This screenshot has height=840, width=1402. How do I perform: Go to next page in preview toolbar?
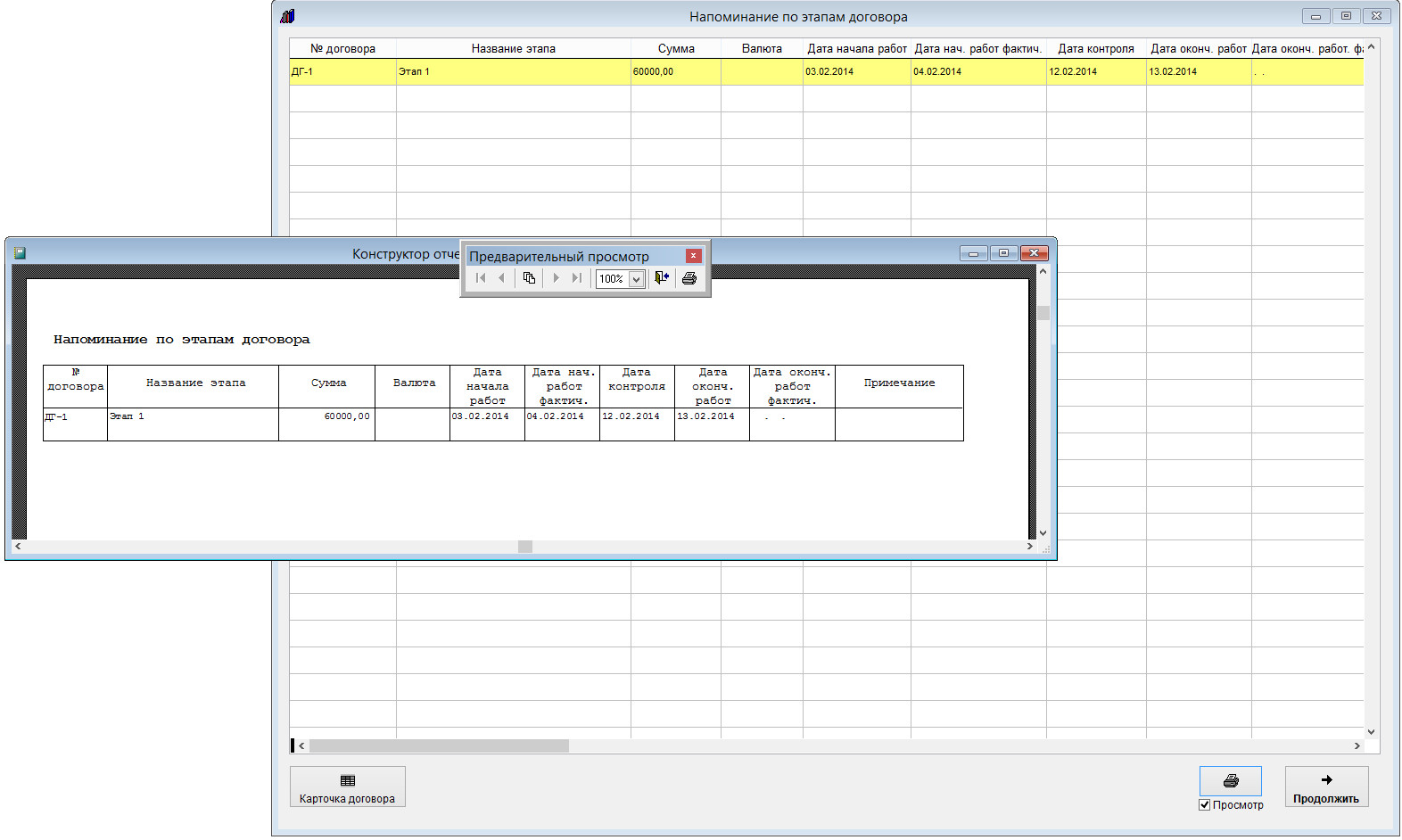[x=556, y=278]
